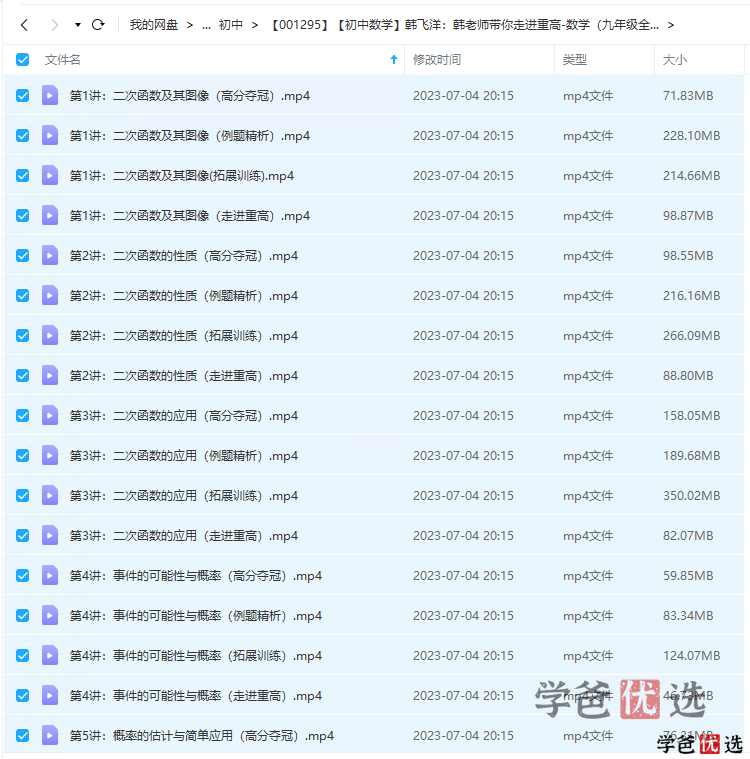Click video icon of 第2讲 (走进重高)

coord(49,375)
